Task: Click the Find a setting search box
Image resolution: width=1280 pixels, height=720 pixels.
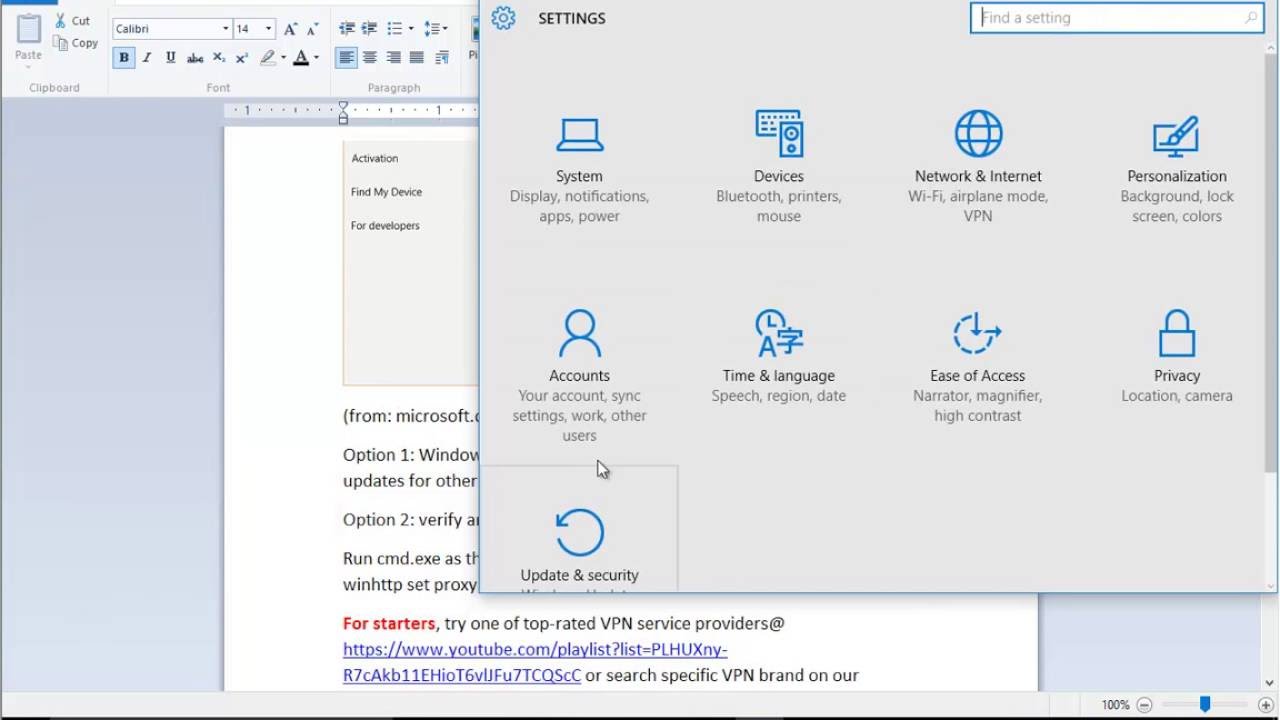Action: [x=1117, y=18]
